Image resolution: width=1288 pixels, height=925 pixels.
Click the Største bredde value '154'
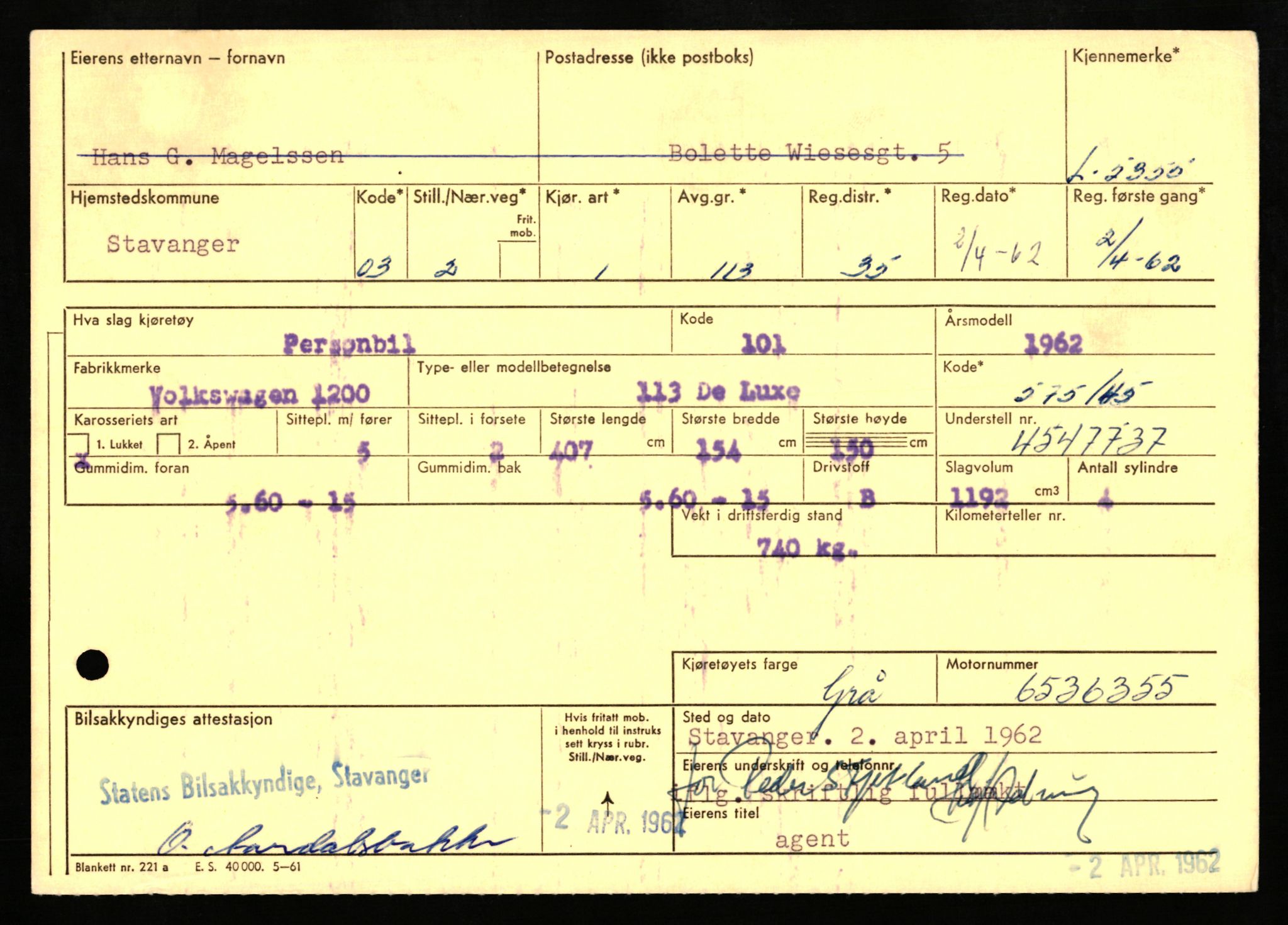pos(719,450)
